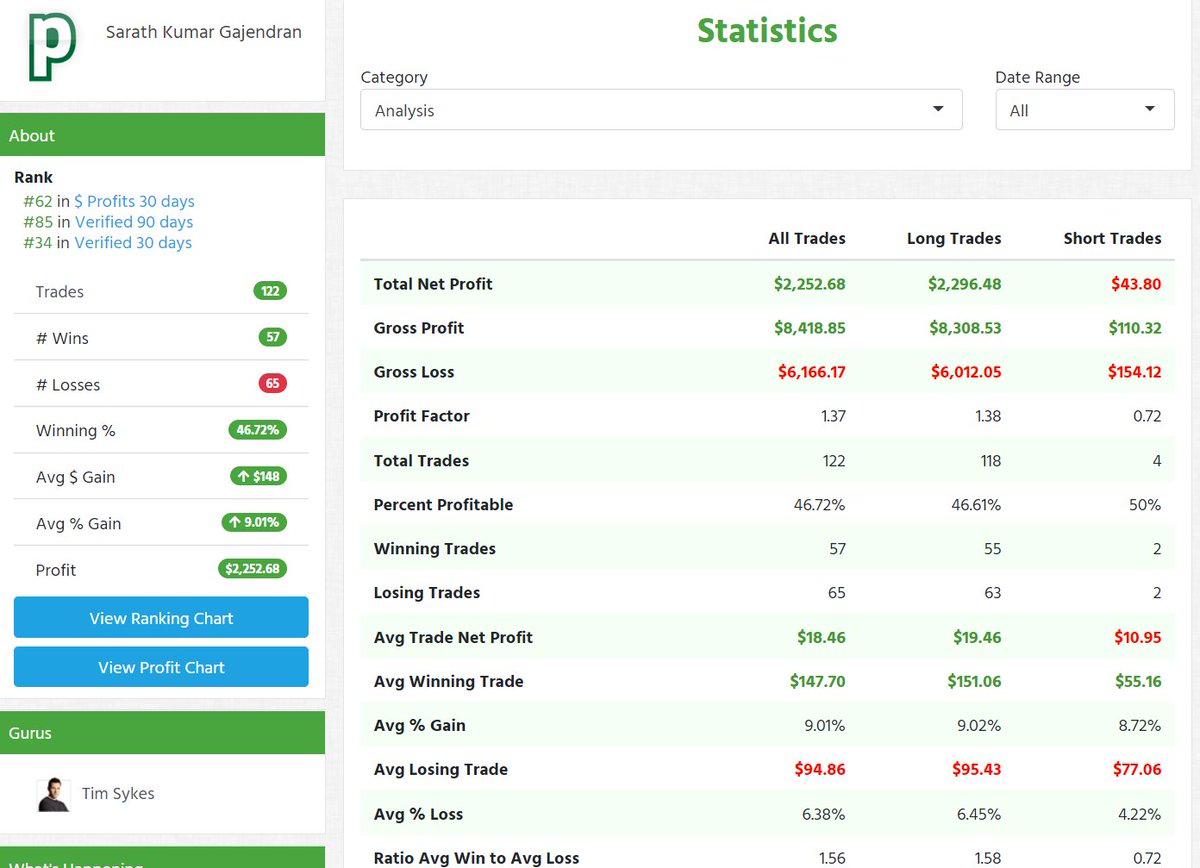
Task: Click the $18.46 Avg Trade Net Profit value
Action: [821, 637]
